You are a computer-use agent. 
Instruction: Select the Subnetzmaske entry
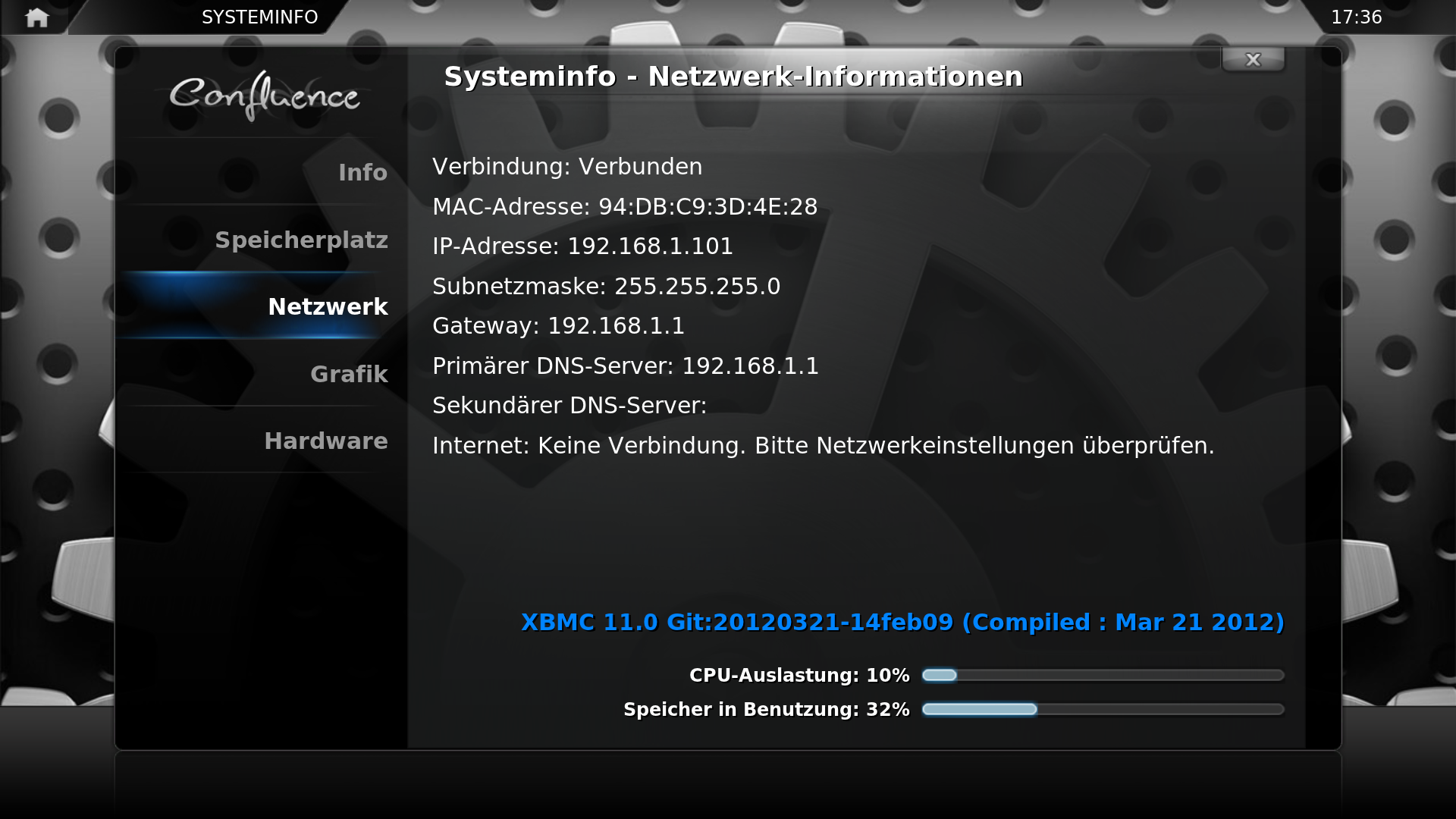606,287
